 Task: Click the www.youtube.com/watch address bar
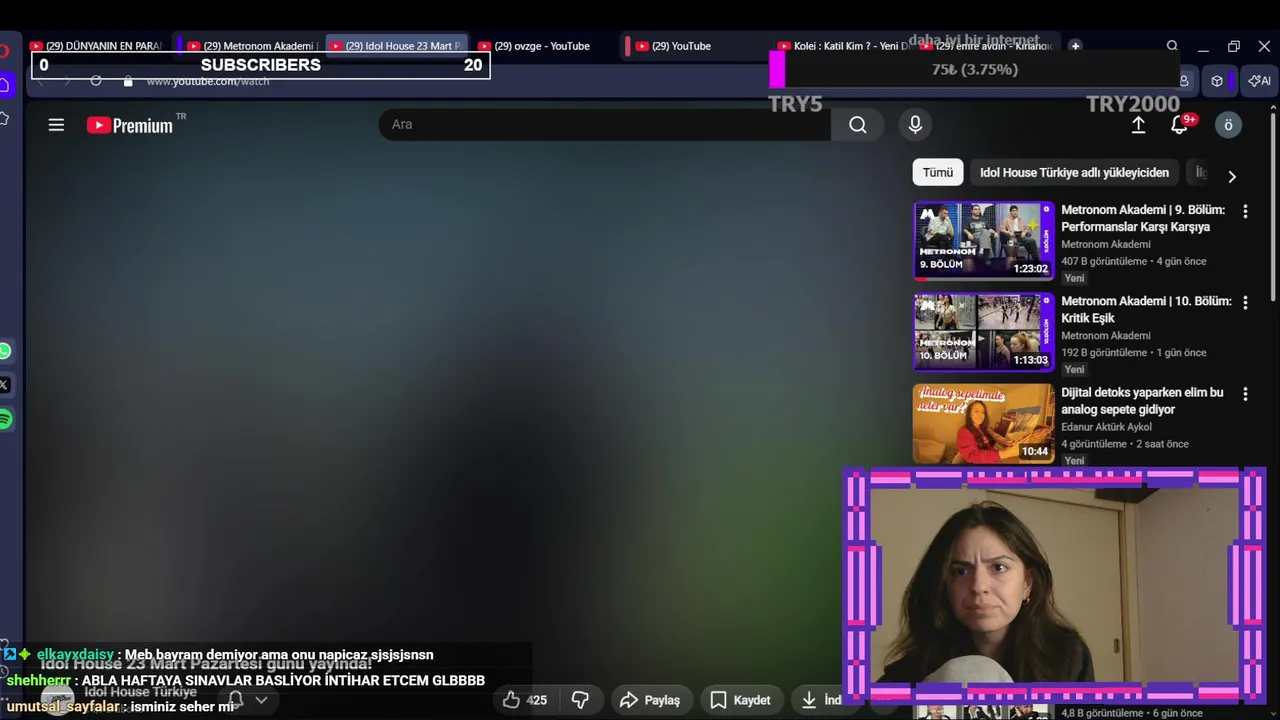[208, 81]
